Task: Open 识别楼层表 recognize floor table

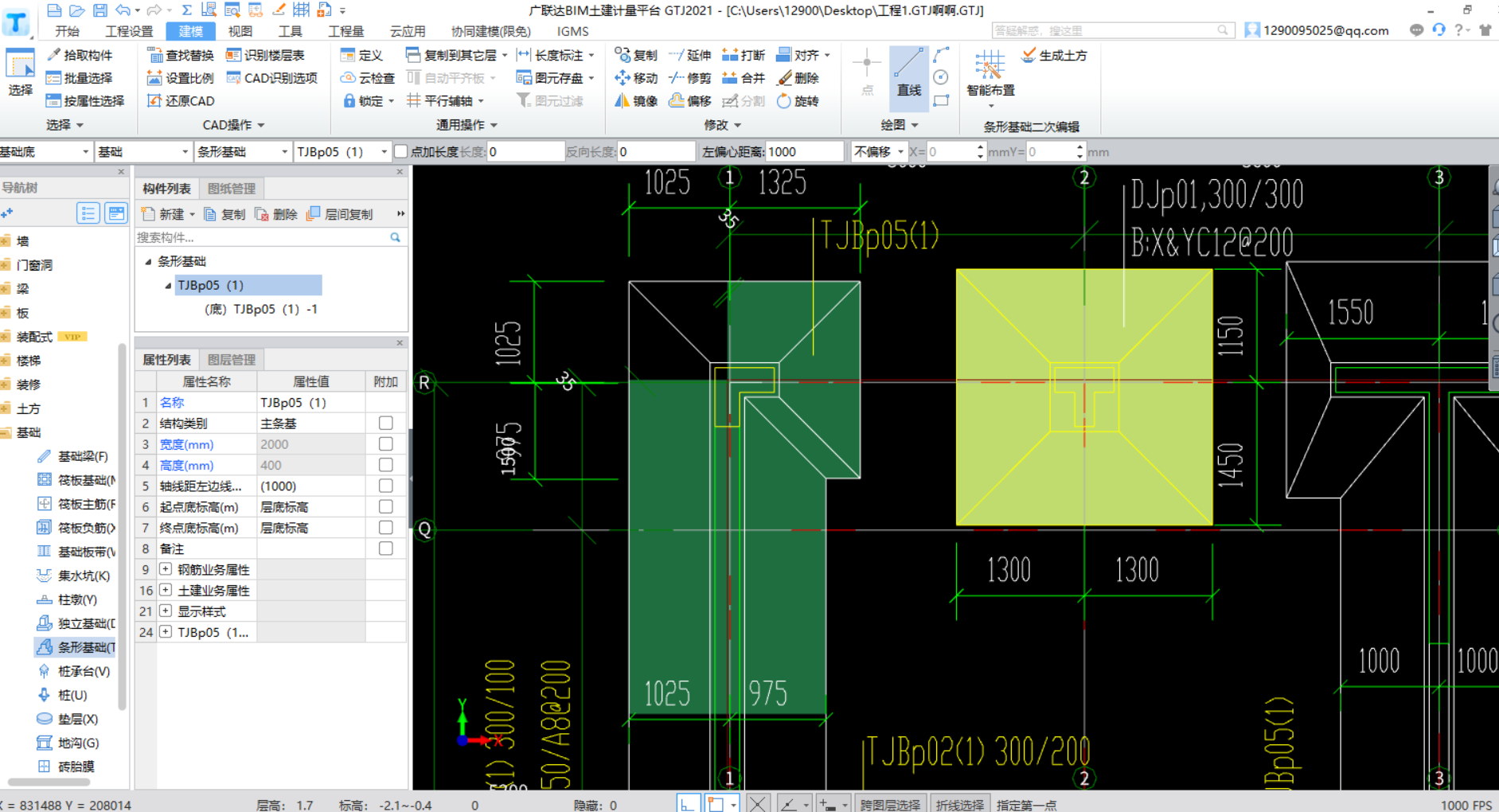Action: 266,55
